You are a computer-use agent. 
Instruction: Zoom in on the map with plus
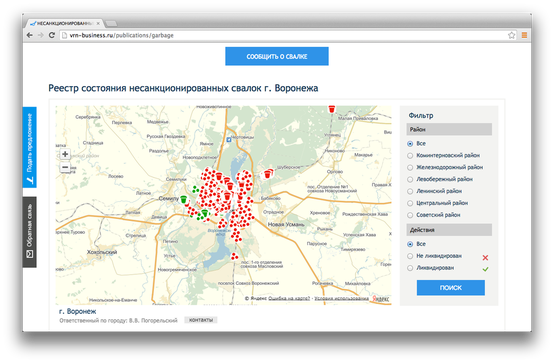point(65,154)
